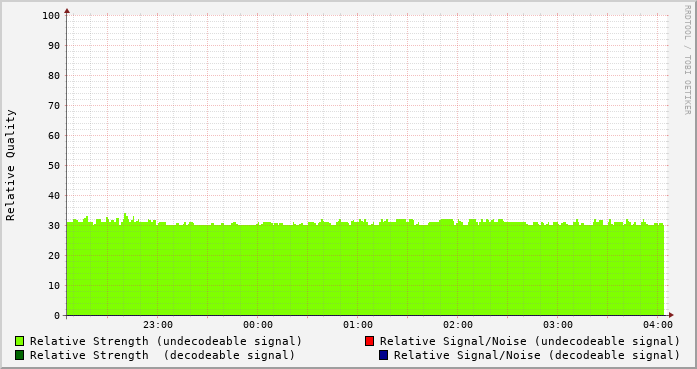The width and height of the screenshot is (697, 369).
Task: Click the red arrow at y-axis top
Action: point(67,11)
